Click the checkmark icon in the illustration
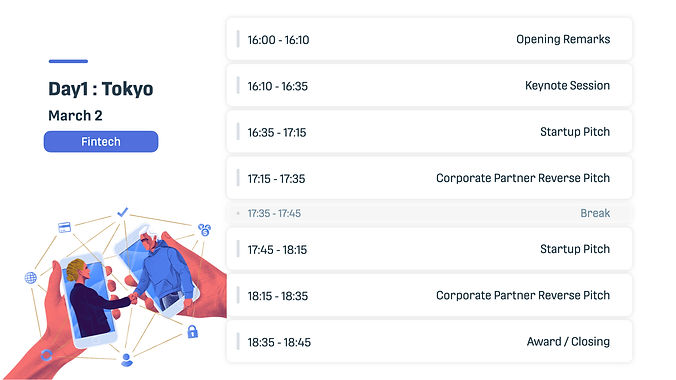The width and height of the screenshot is (676, 380). [122, 212]
